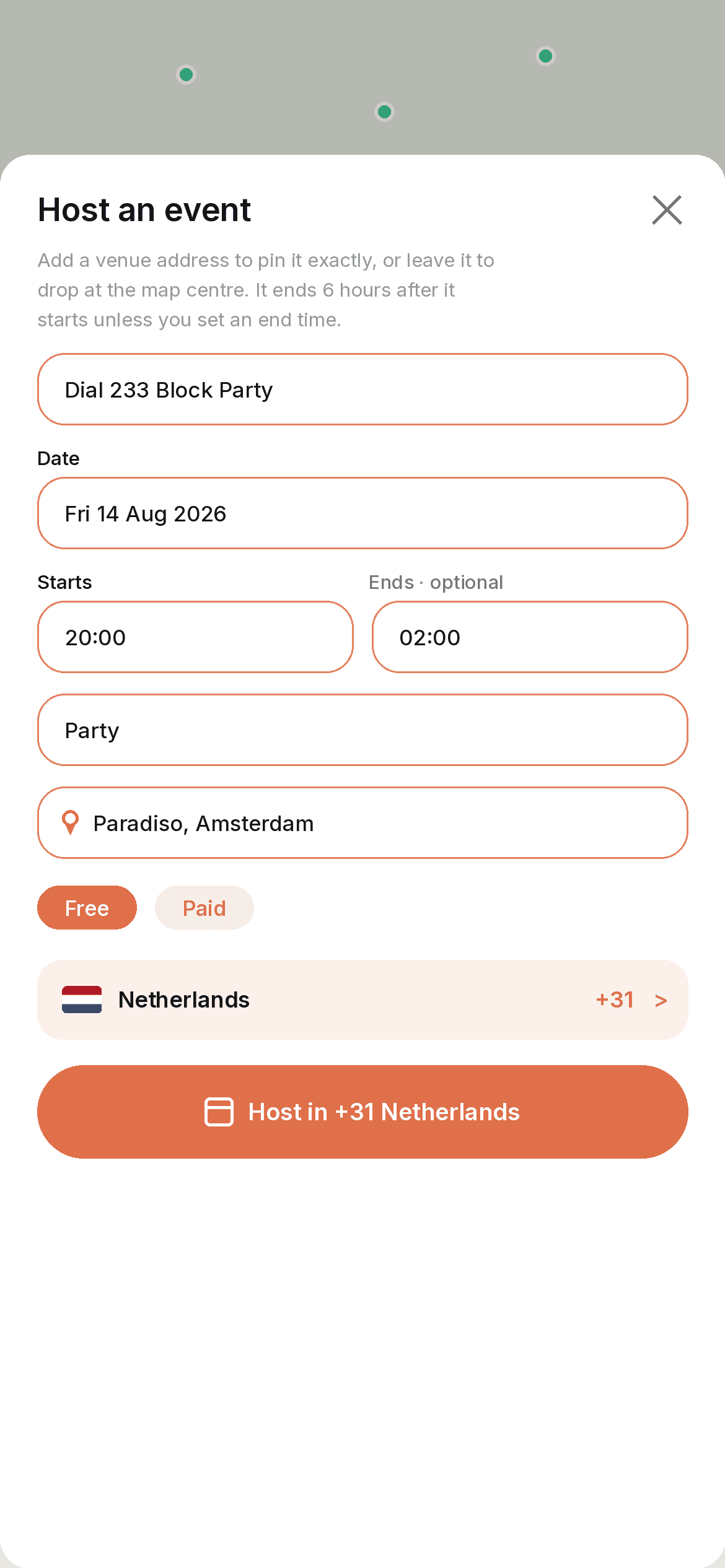
Task: Click the Netherlands country selector row
Action: coord(362,1000)
